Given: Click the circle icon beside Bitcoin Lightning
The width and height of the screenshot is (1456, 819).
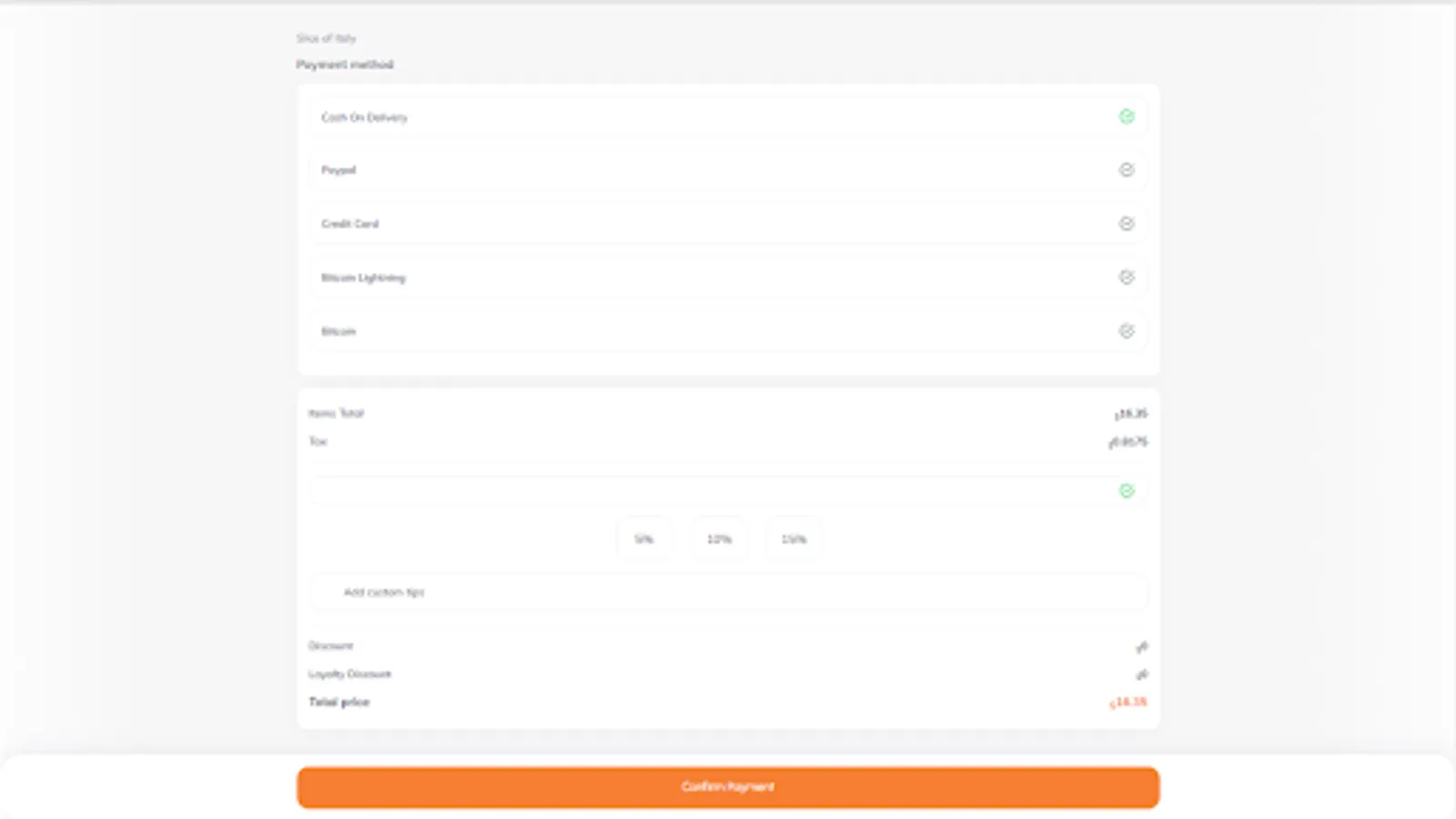Looking at the screenshot, I should tap(1127, 278).
